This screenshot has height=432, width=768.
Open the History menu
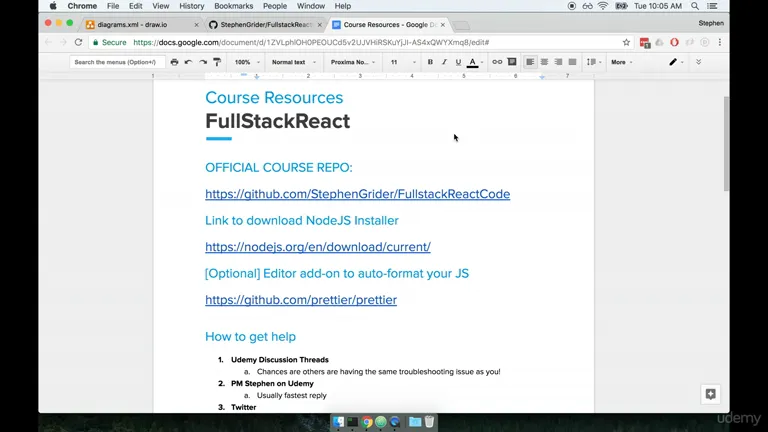point(192,6)
